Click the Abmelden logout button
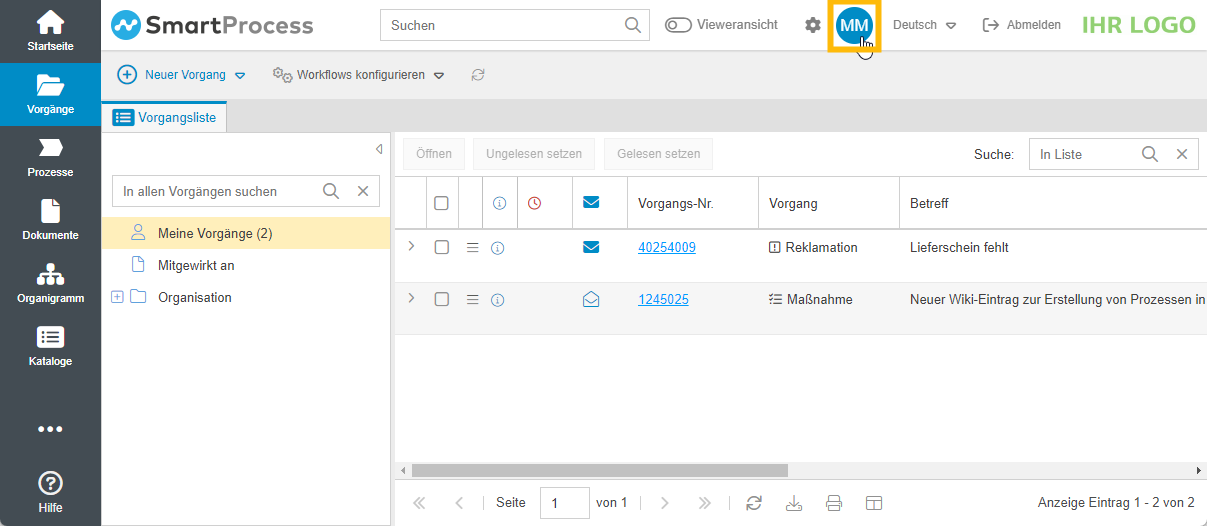 pyautogui.click(x=1022, y=25)
